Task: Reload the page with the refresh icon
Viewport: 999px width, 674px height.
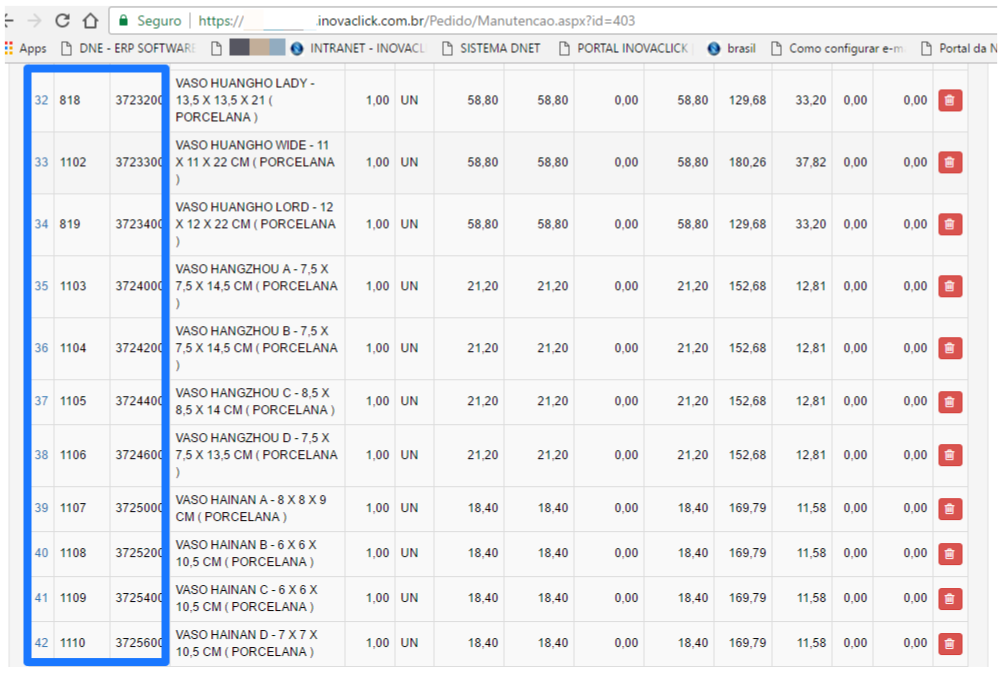Action: (x=62, y=20)
